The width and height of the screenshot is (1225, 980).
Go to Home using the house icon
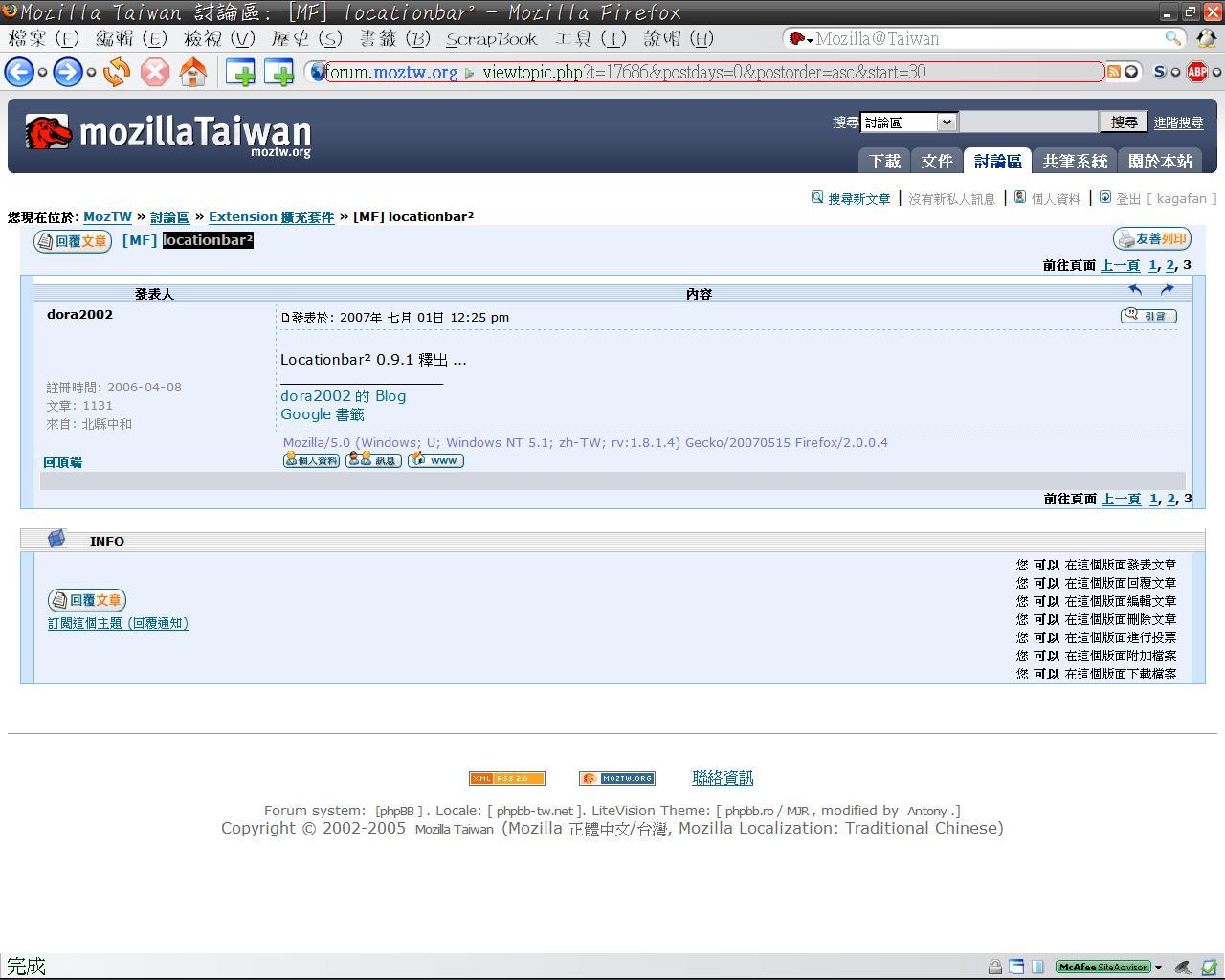(193, 72)
